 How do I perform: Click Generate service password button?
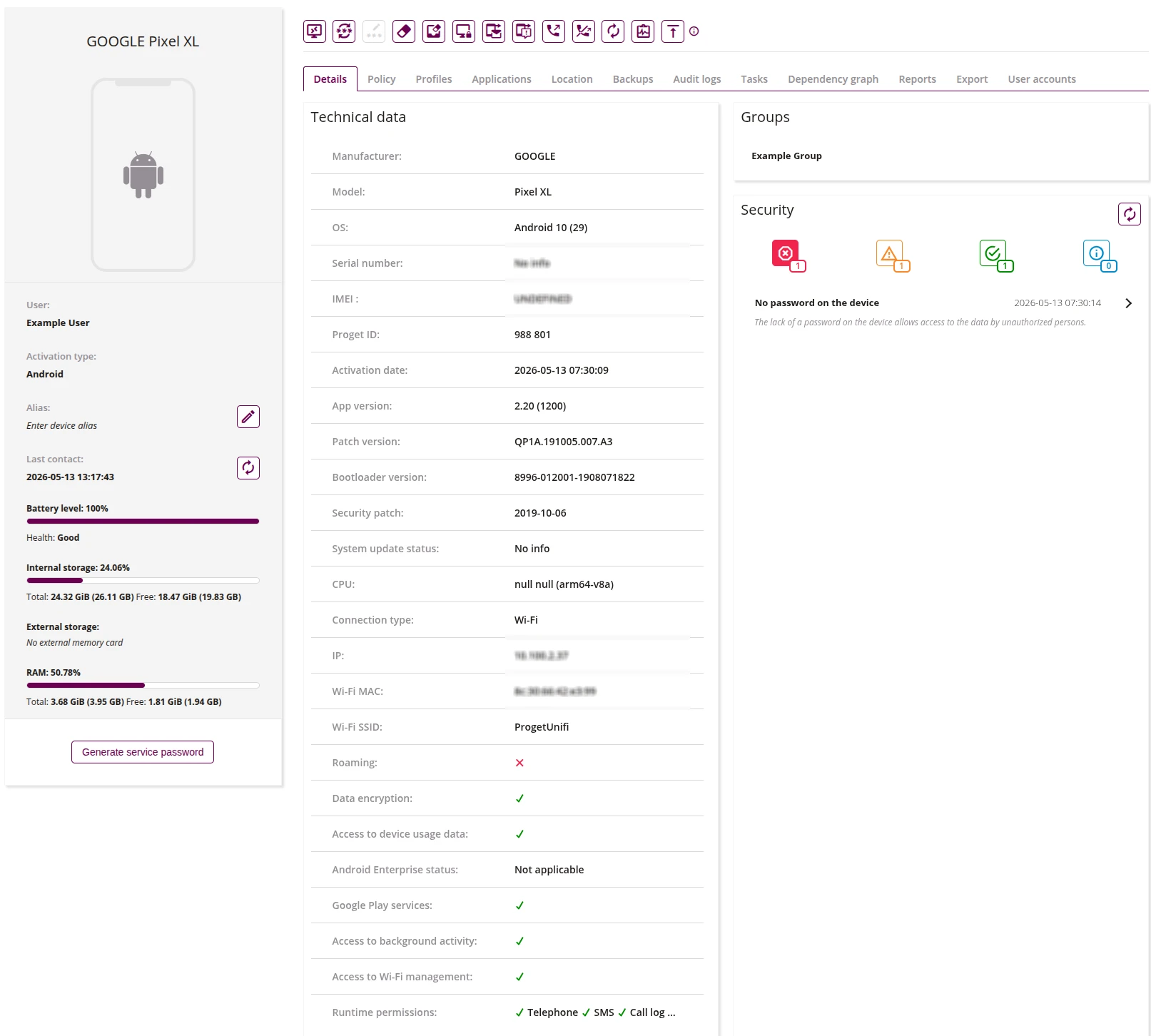143,752
